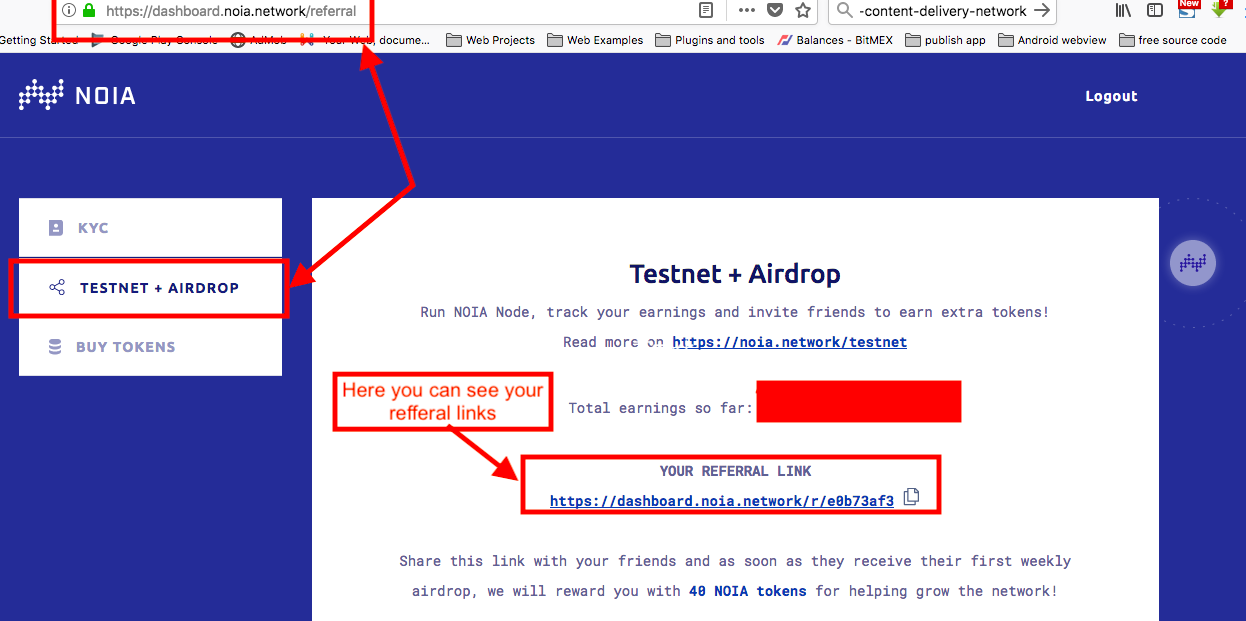The height and width of the screenshot is (621, 1246).
Task: Copy referral link with the copy icon
Action: (x=911, y=497)
